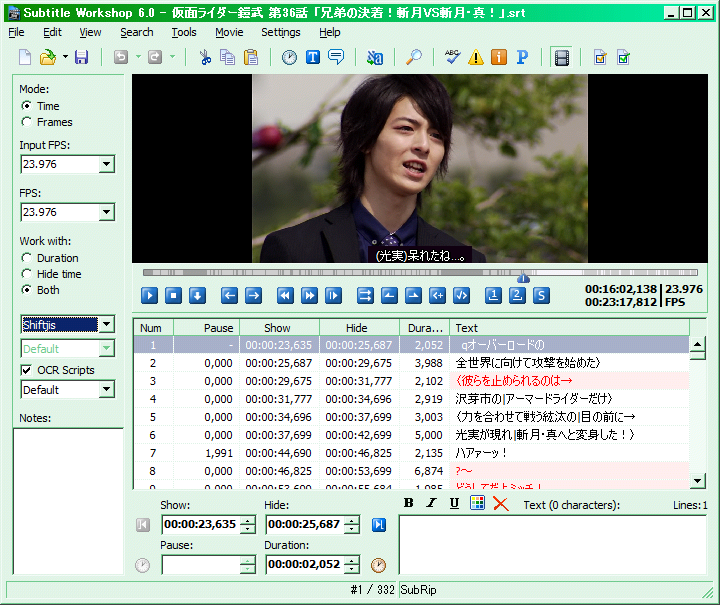
Task: Sort by the Show column header
Action: [x=279, y=328]
